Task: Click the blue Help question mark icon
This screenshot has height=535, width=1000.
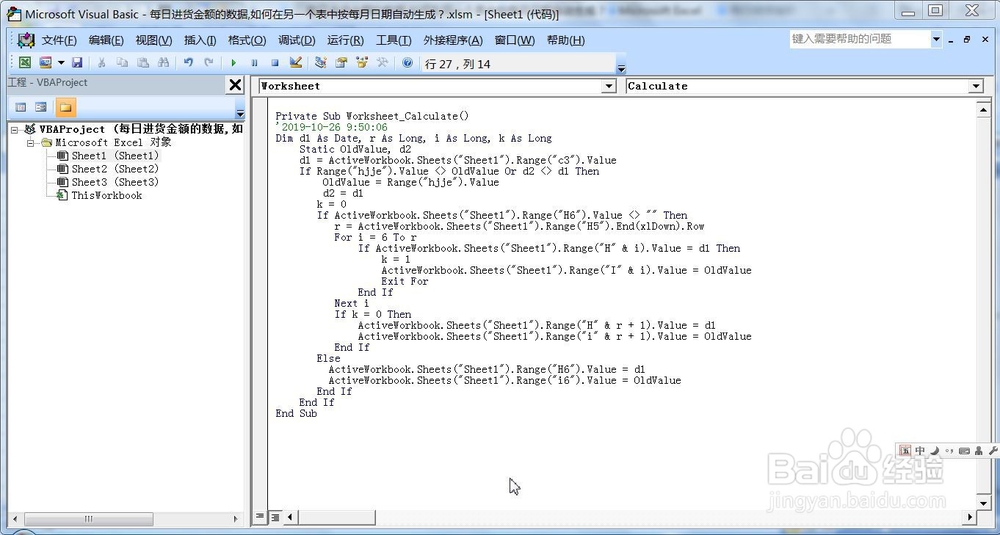Action: (408, 62)
